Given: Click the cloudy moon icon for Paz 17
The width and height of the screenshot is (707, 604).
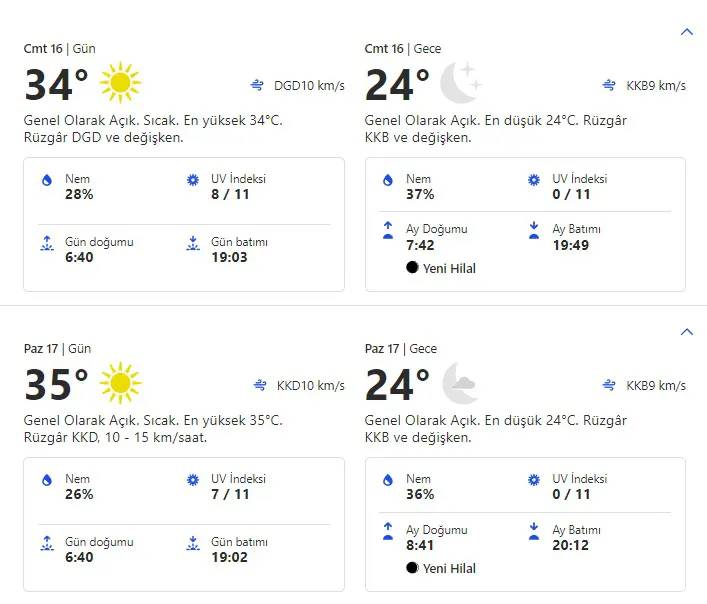Looking at the screenshot, I should click(461, 383).
